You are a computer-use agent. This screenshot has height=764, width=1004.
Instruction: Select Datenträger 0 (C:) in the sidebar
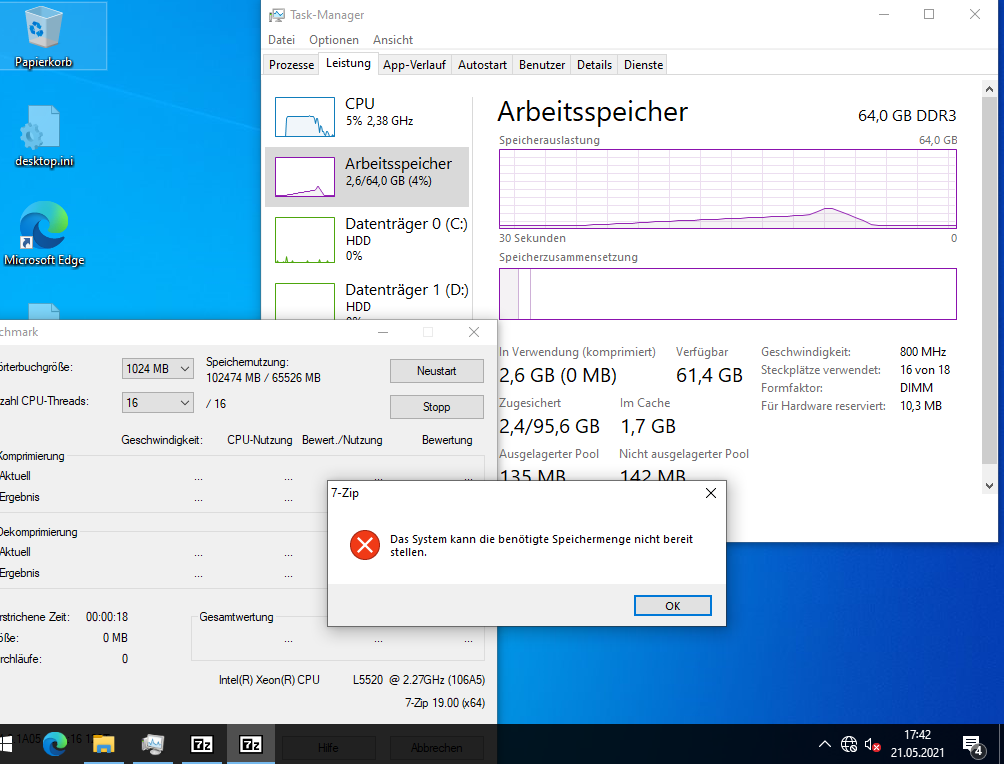point(367,240)
